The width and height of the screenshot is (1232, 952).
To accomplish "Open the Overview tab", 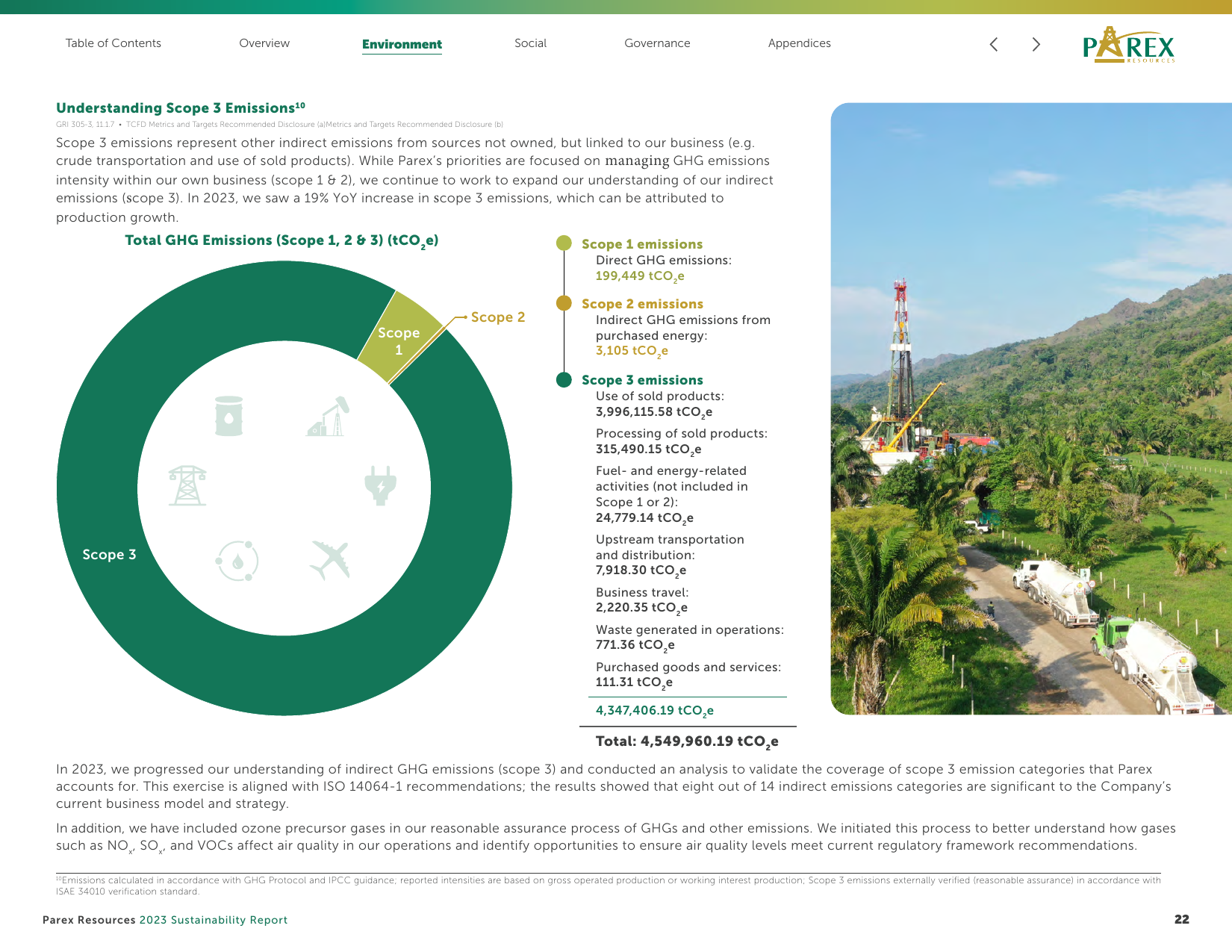I will [x=264, y=43].
